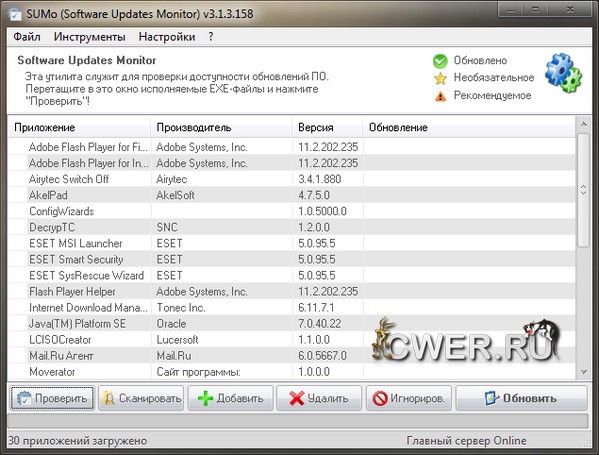Select the ESET SysRescue Wizard row

292,275
